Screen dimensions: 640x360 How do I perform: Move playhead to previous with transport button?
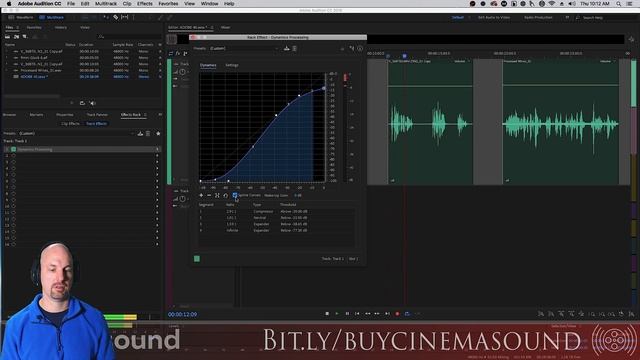point(357,313)
